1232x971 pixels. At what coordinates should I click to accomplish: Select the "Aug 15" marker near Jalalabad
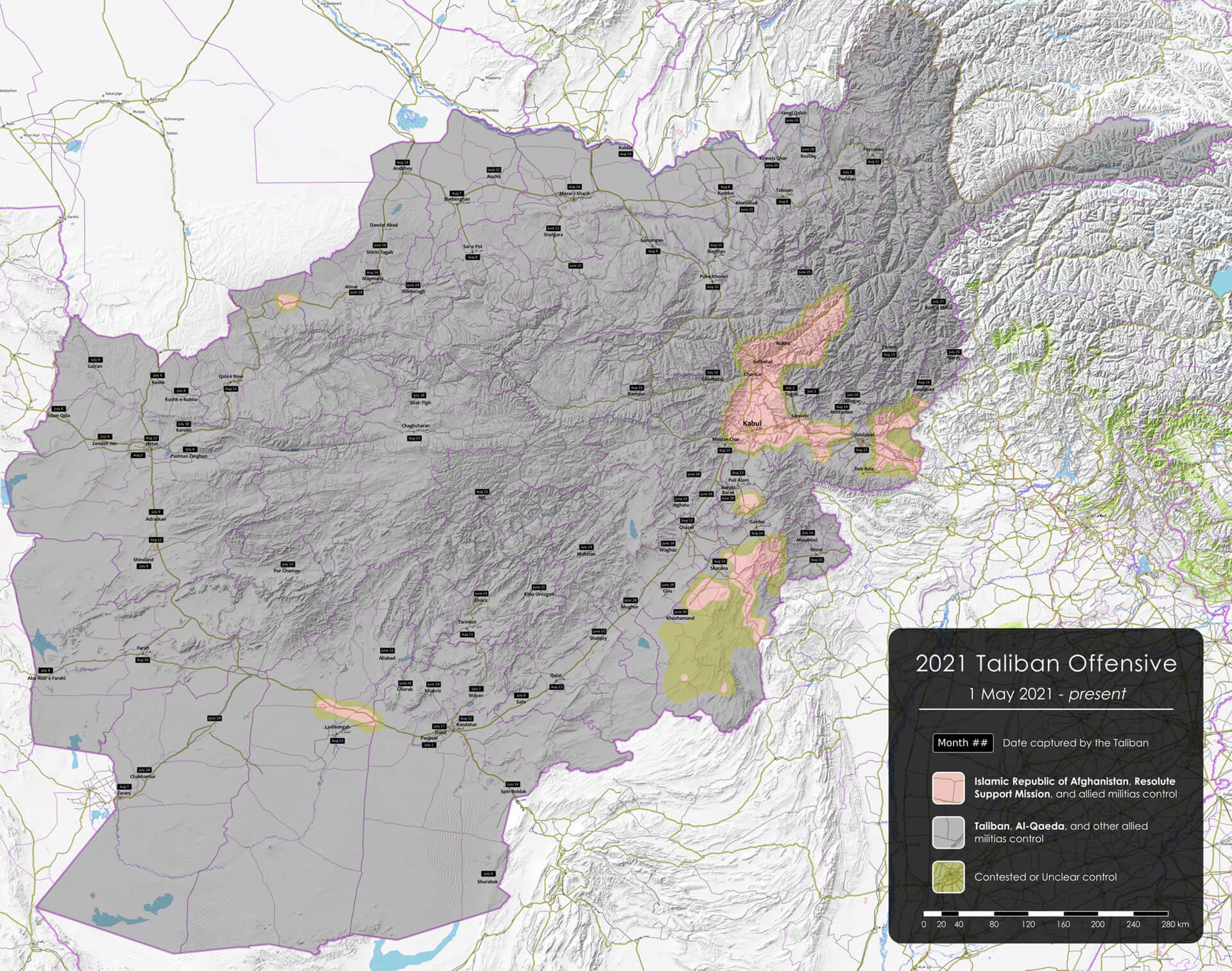pos(862,450)
